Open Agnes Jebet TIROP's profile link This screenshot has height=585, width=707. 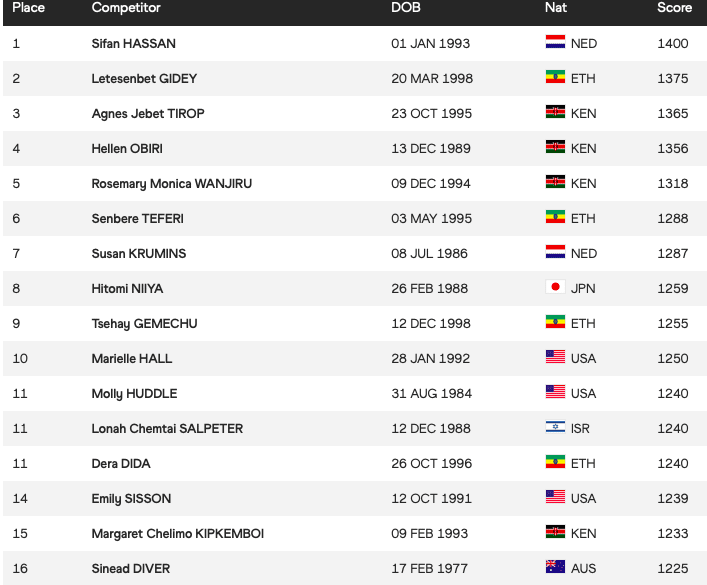[x=148, y=113]
